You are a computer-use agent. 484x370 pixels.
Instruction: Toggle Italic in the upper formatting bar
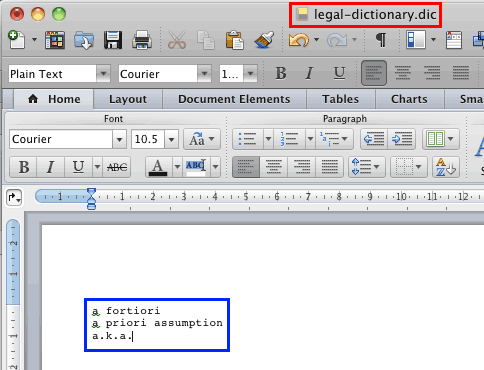[x=310, y=73]
